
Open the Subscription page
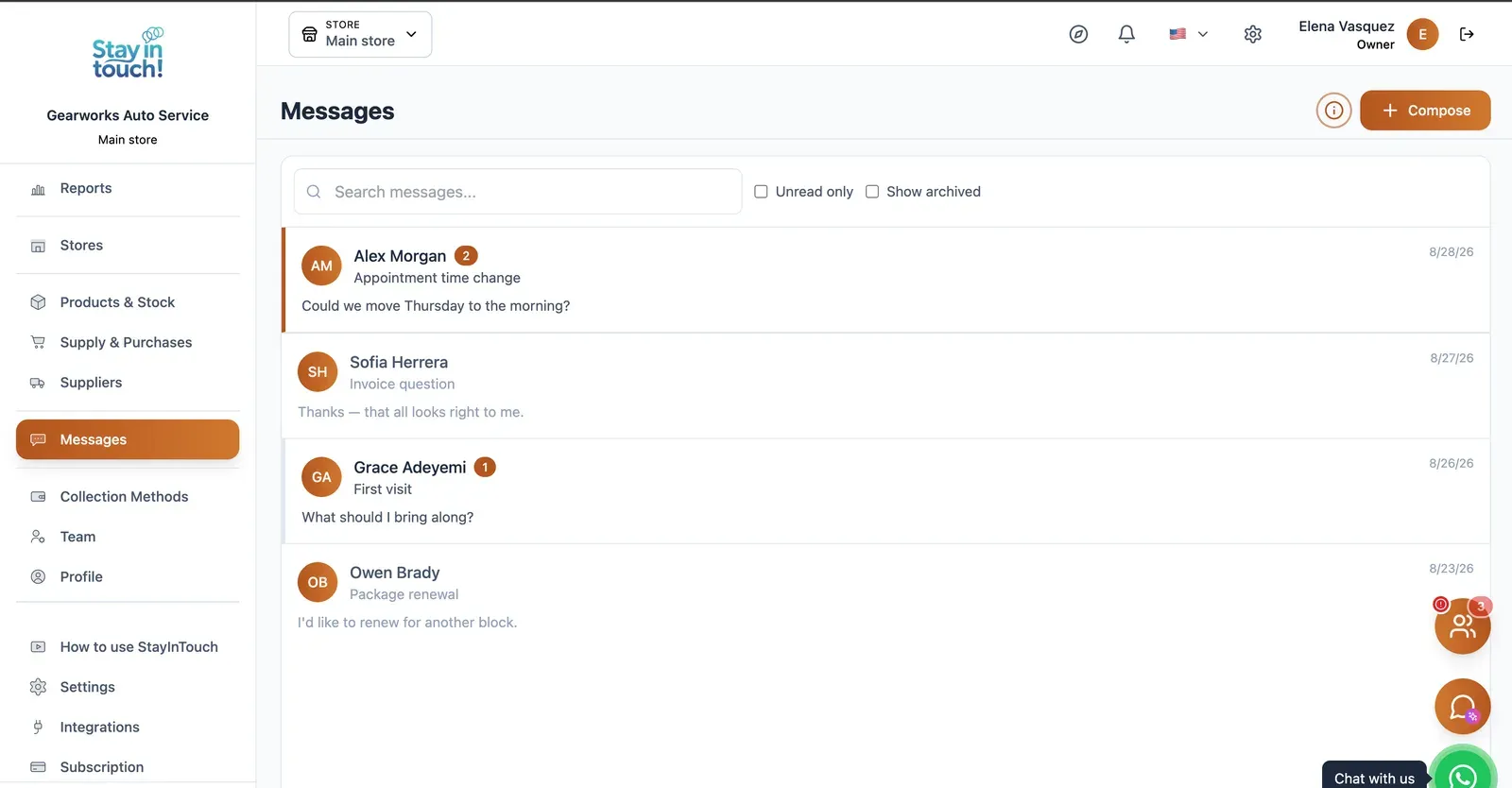click(x=128, y=767)
